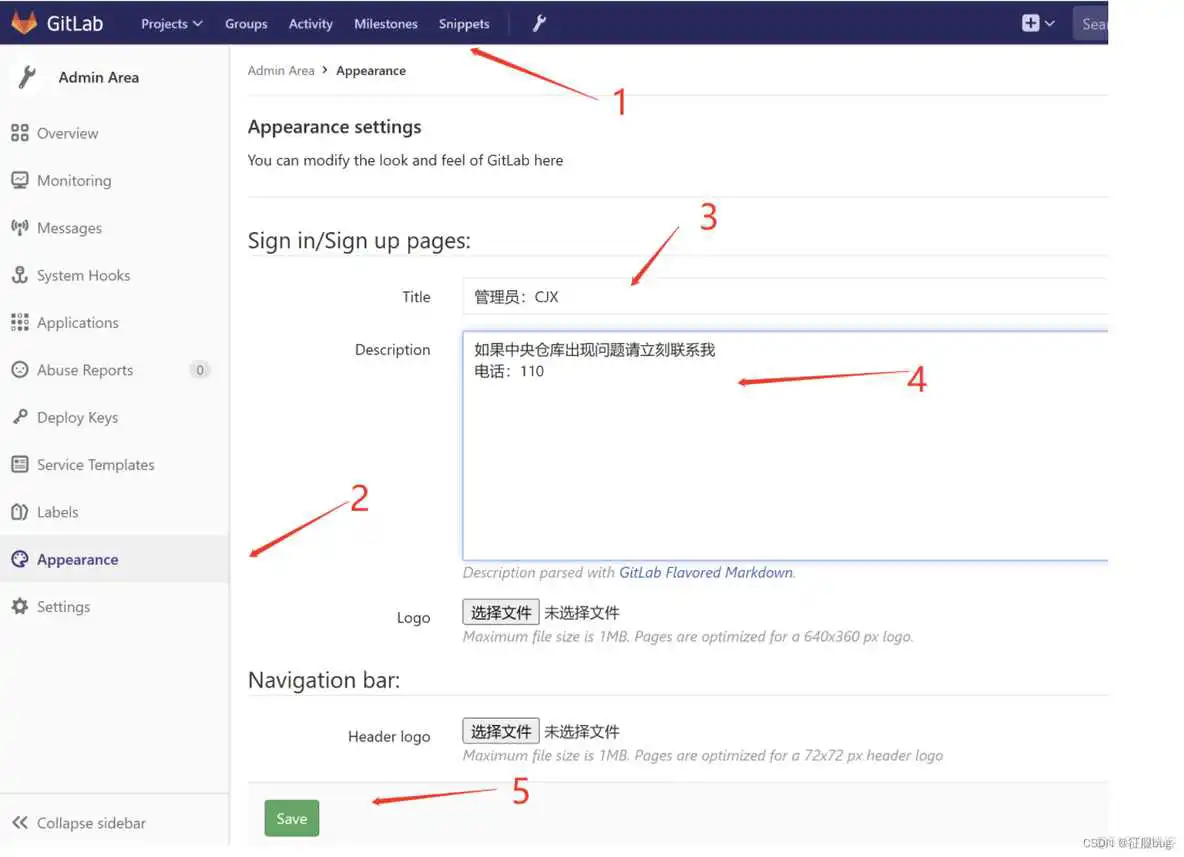Open the admin wrench icon in top bar
This screenshot has width=1184, height=857.
[539, 22]
